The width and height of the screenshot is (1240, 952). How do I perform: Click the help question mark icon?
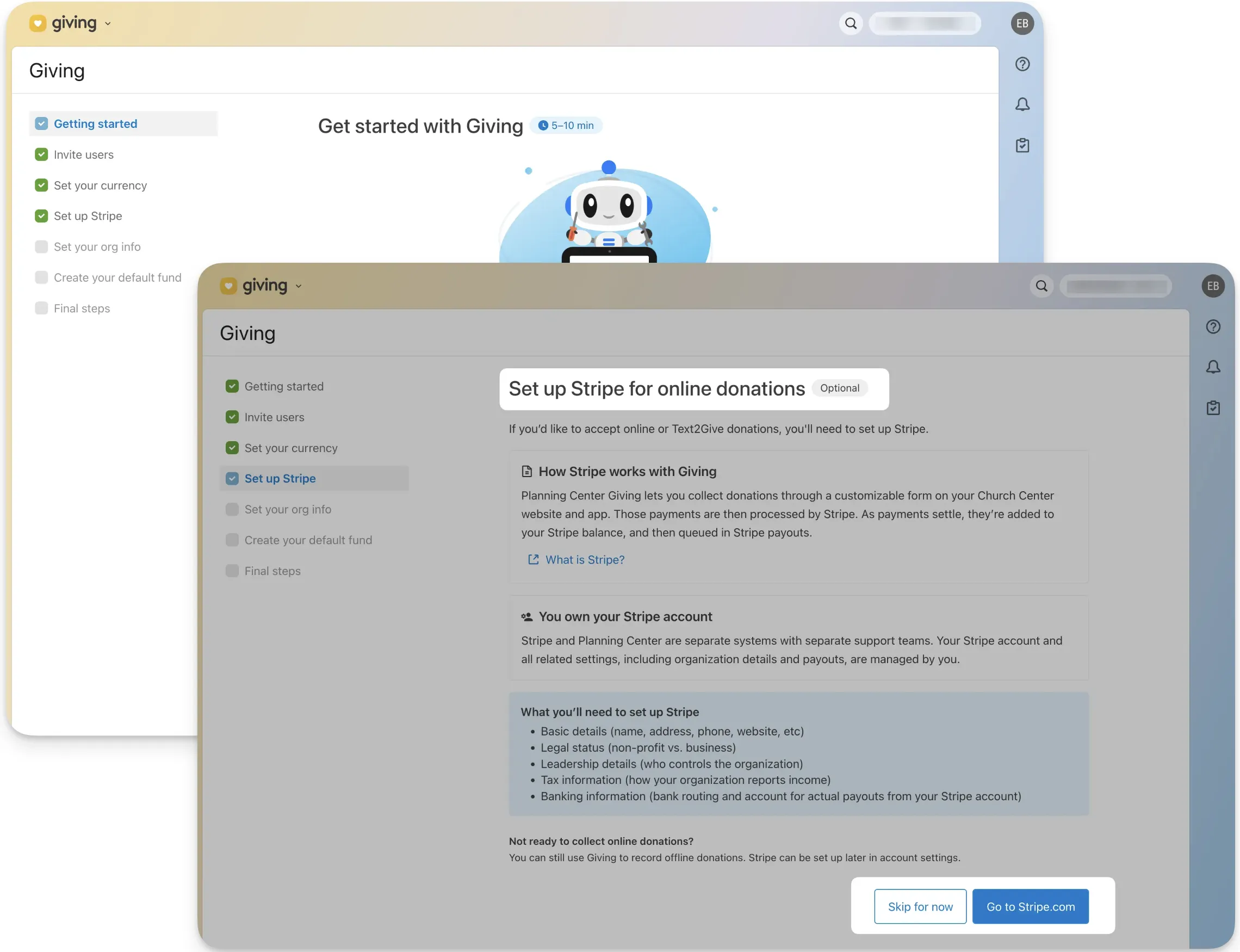[1214, 326]
